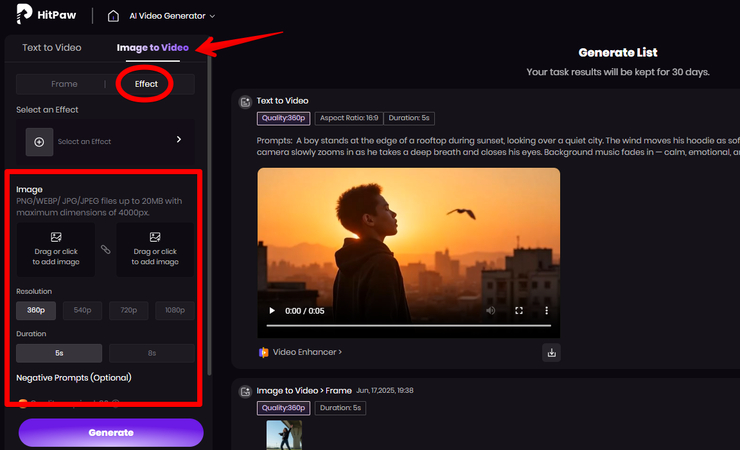
Task: Play the rooftop sunset video
Action: click(270, 311)
